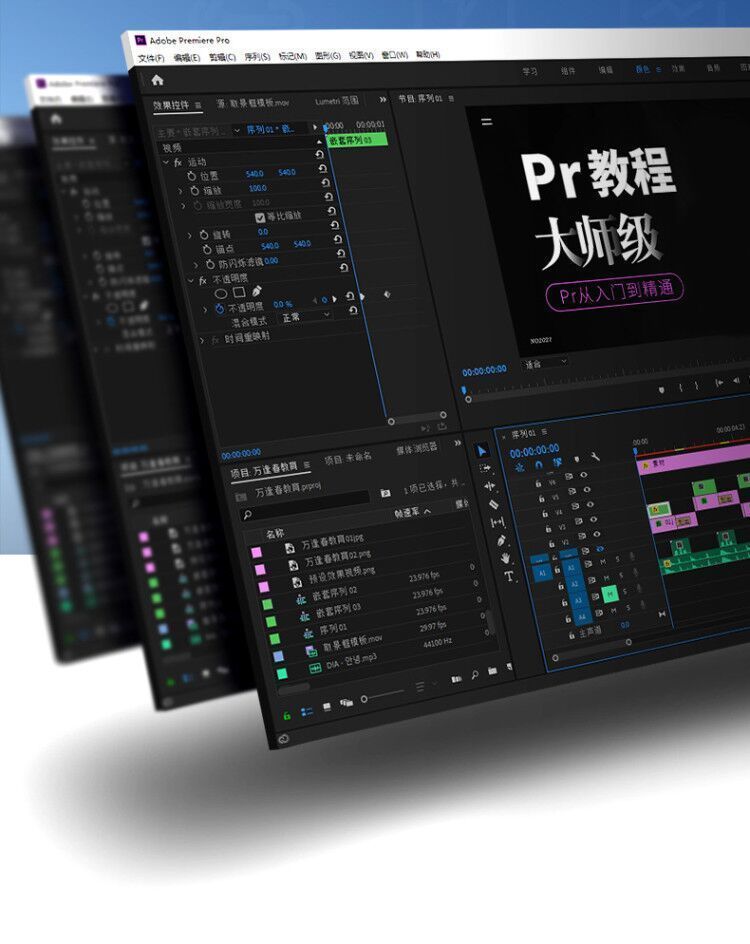Click the pink label swatch of 万逢春教育01.jpg
The width and height of the screenshot is (750, 944).
click(x=256, y=552)
